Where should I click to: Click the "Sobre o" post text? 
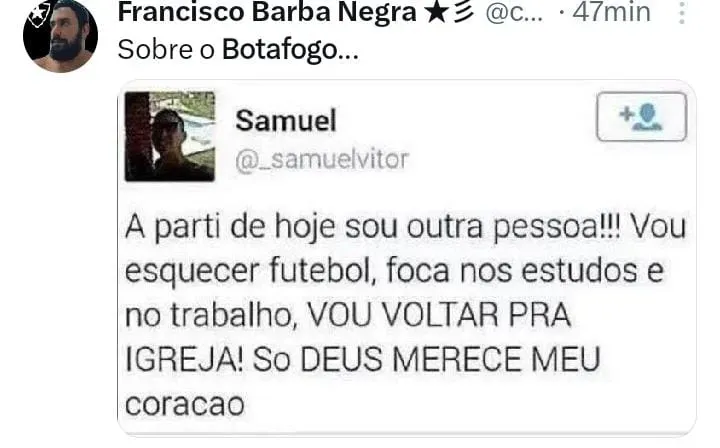coord(166,50)
